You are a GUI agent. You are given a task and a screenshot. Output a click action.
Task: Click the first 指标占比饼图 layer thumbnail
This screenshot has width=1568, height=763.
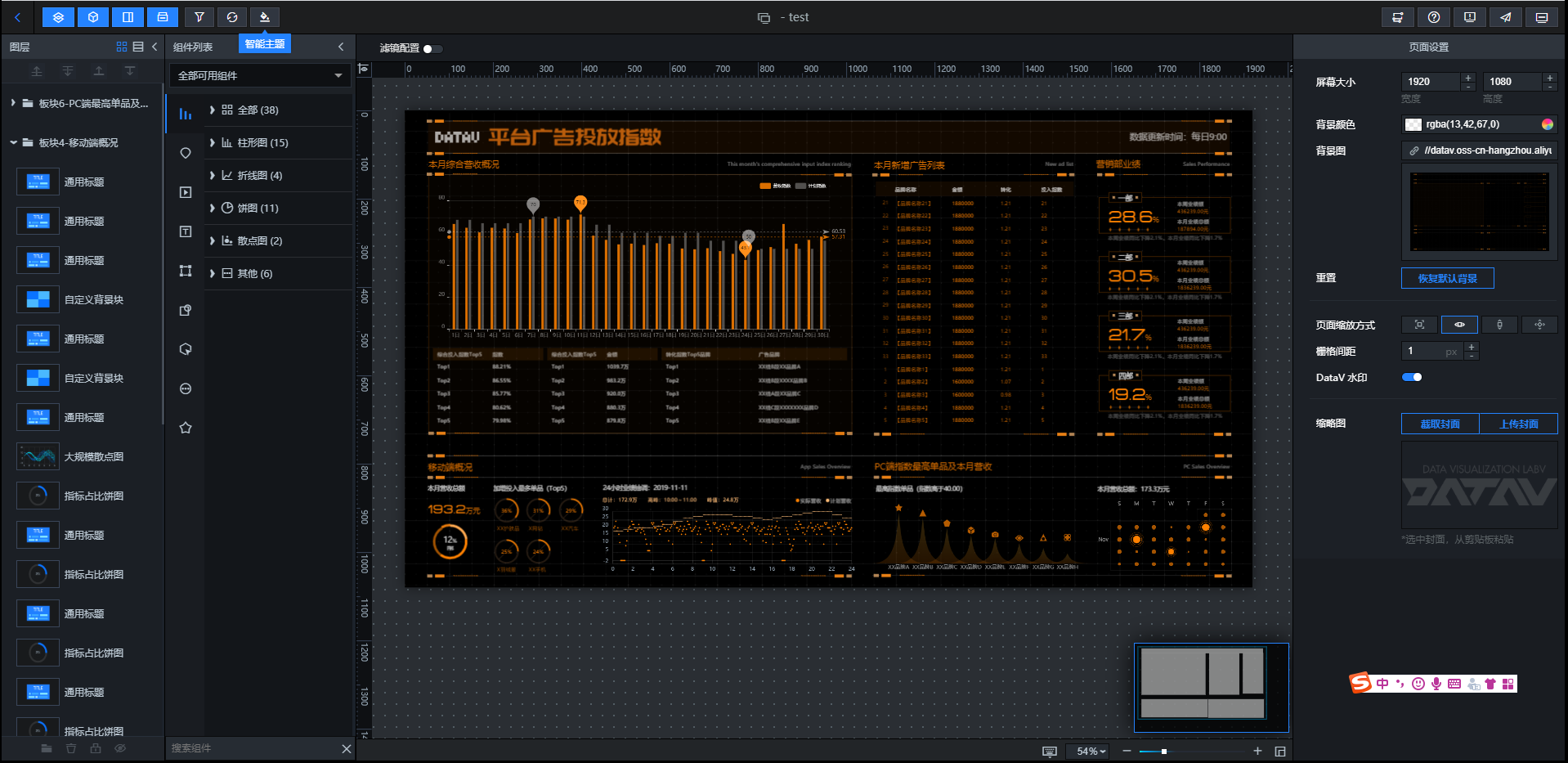pyautogui.click(x=38, y=496)
